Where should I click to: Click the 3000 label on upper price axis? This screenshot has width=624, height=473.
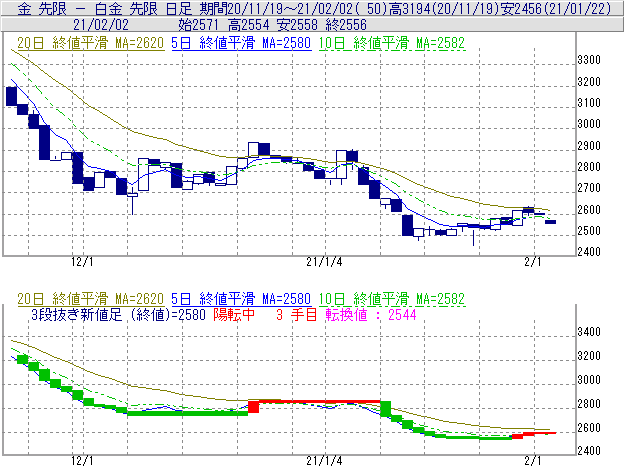click(589, 124)
